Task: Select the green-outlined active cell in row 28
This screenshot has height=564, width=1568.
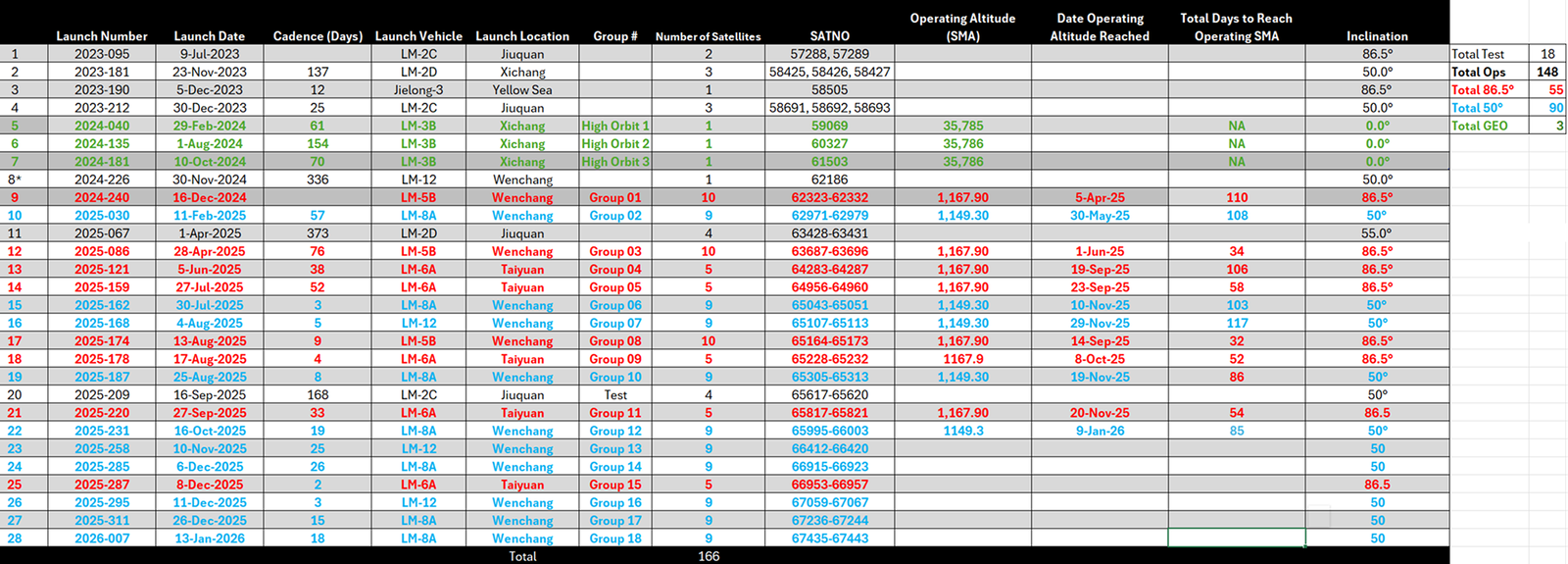Action: (x=1237, y=538)
